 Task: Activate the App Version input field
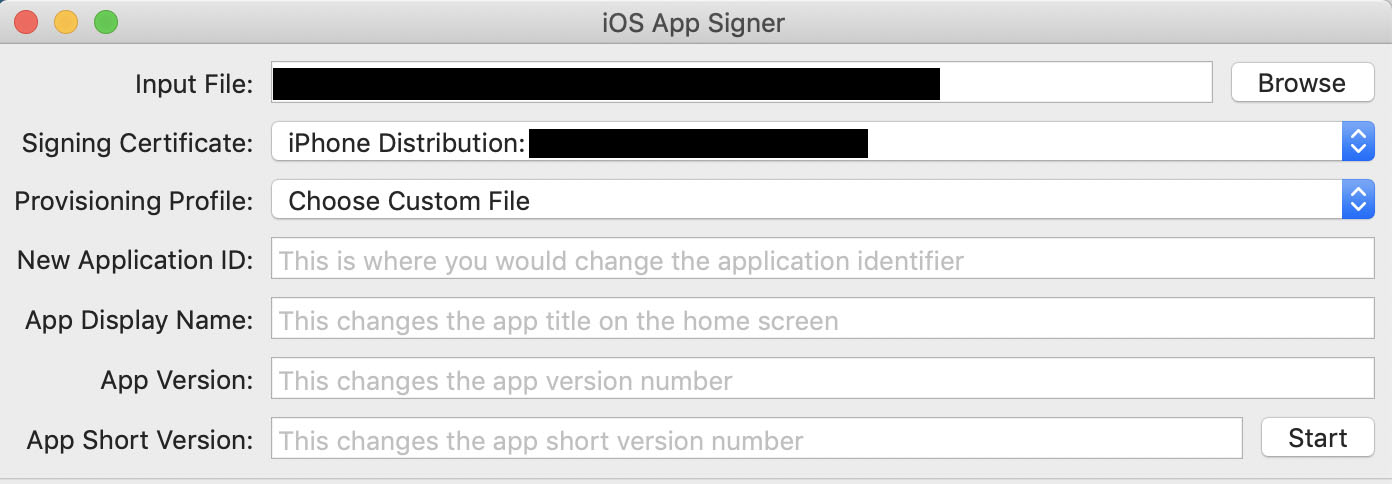point(823,380)
